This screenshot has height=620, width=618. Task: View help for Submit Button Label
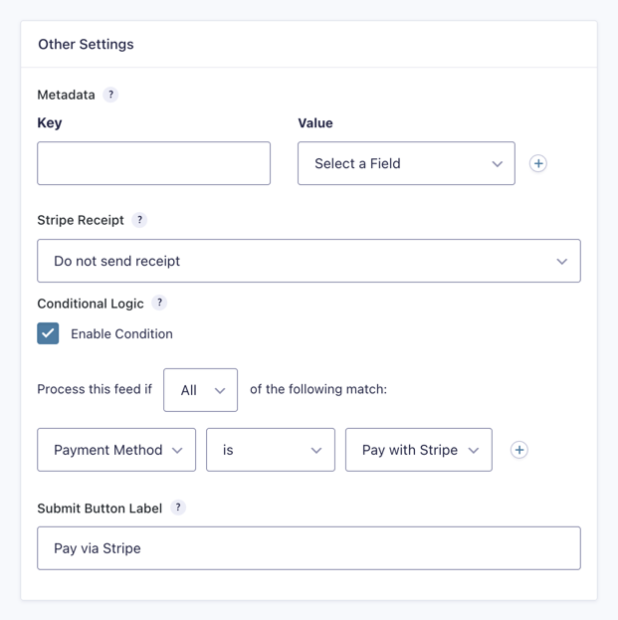(178, 507)
